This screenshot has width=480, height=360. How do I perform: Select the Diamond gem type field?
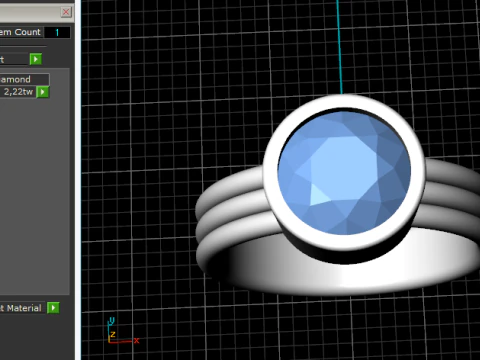click(25, 79)
